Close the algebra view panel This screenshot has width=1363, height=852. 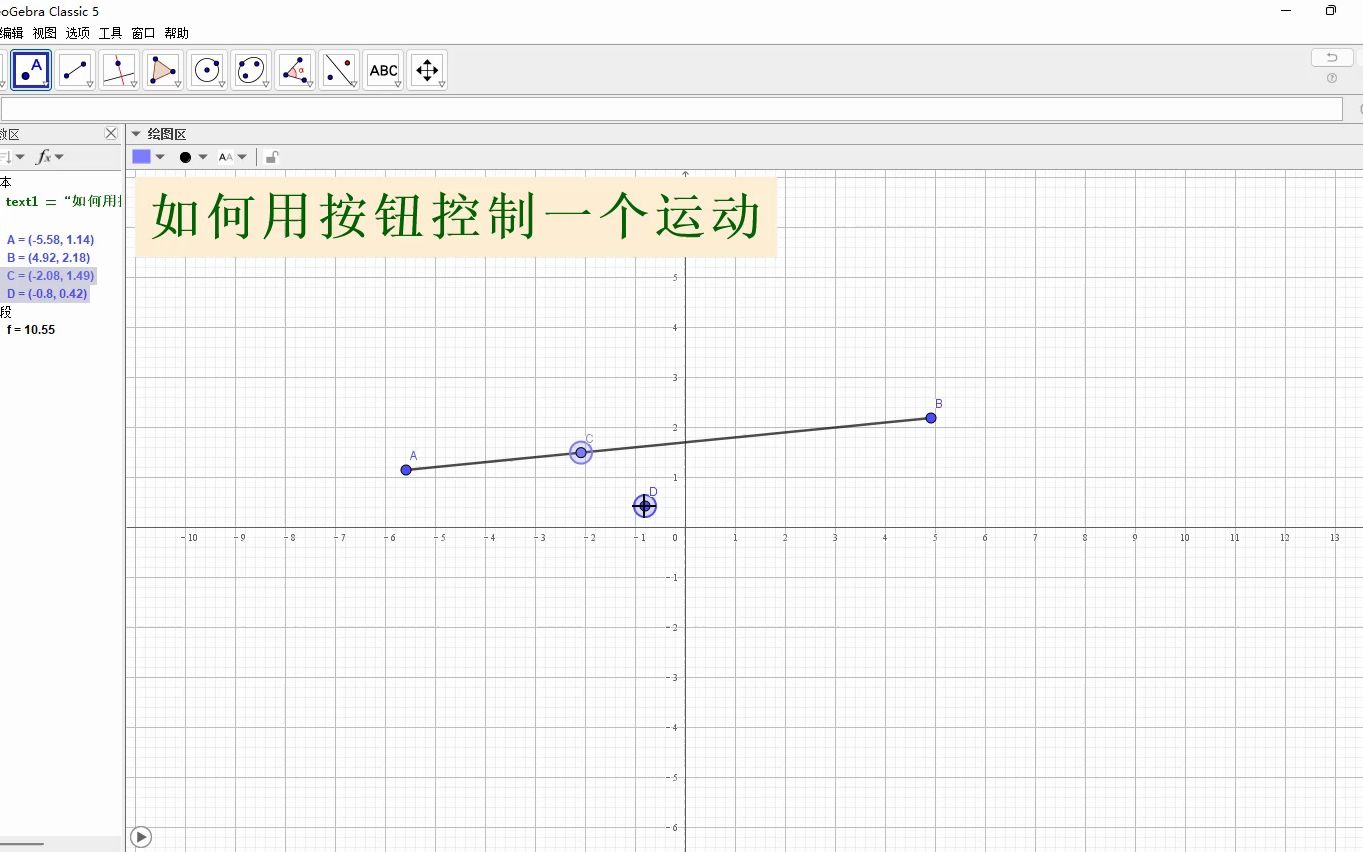[111, 133]
